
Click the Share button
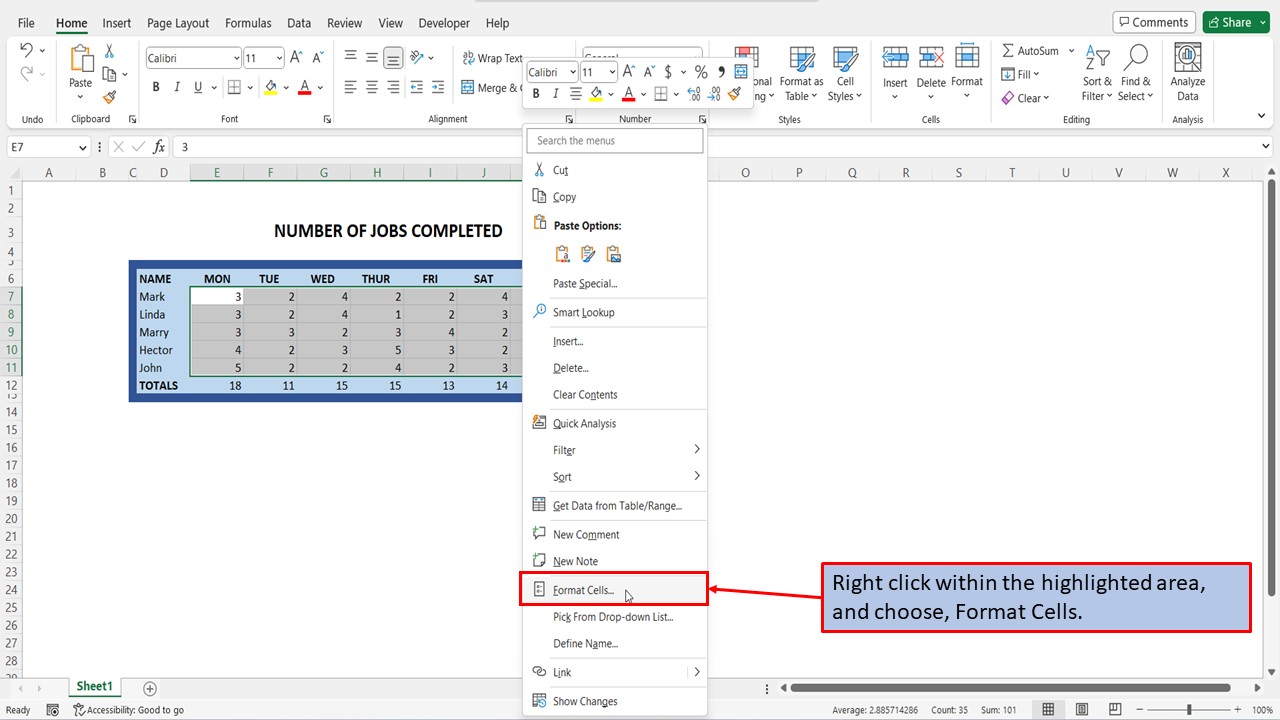coord(1235,21)
